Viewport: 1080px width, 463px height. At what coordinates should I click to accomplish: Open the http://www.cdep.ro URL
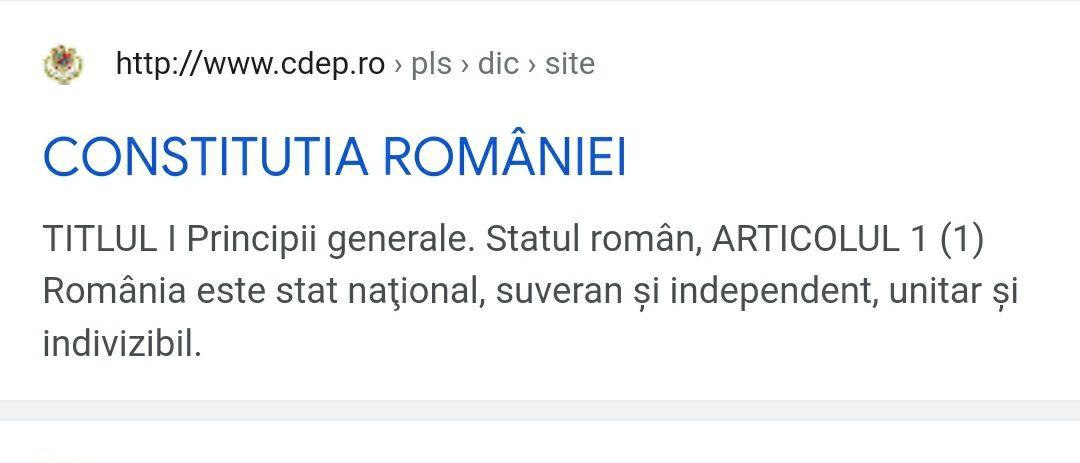(x=250, y=64)
